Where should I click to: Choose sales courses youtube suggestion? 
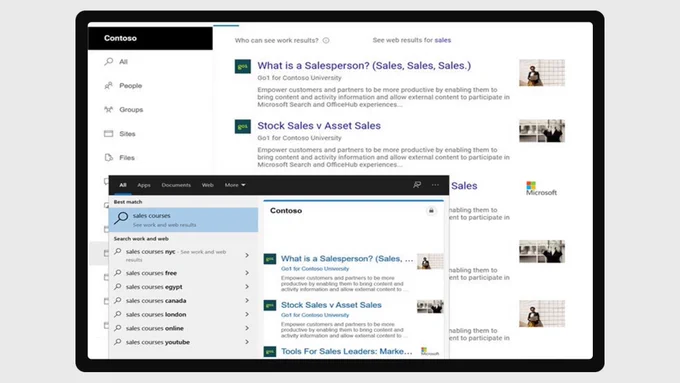coord(183,342)
